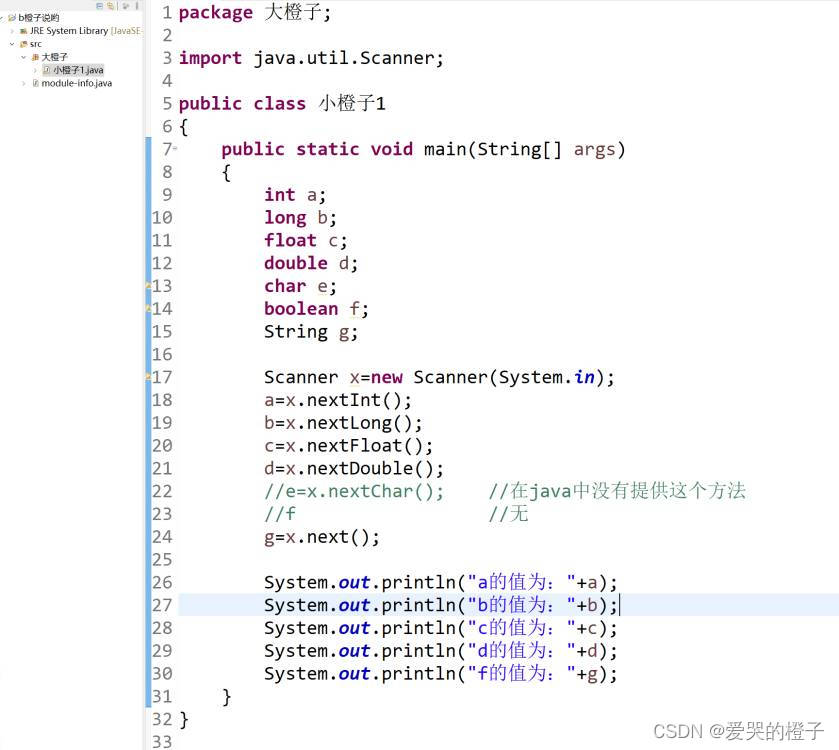Click line number 25 in the gutter
This screenshot has height=750, width=839.
point(162,560)
